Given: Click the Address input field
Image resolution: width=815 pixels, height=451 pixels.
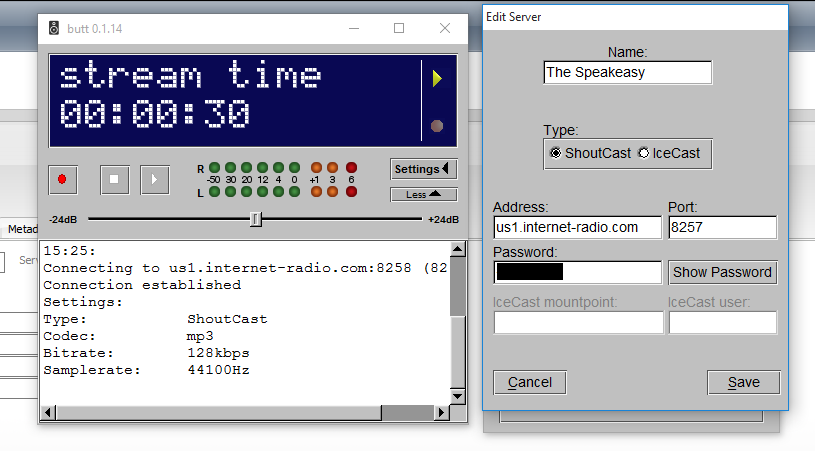Looking at the screenshot, I should pyautogui.click(x=577, y=228).
